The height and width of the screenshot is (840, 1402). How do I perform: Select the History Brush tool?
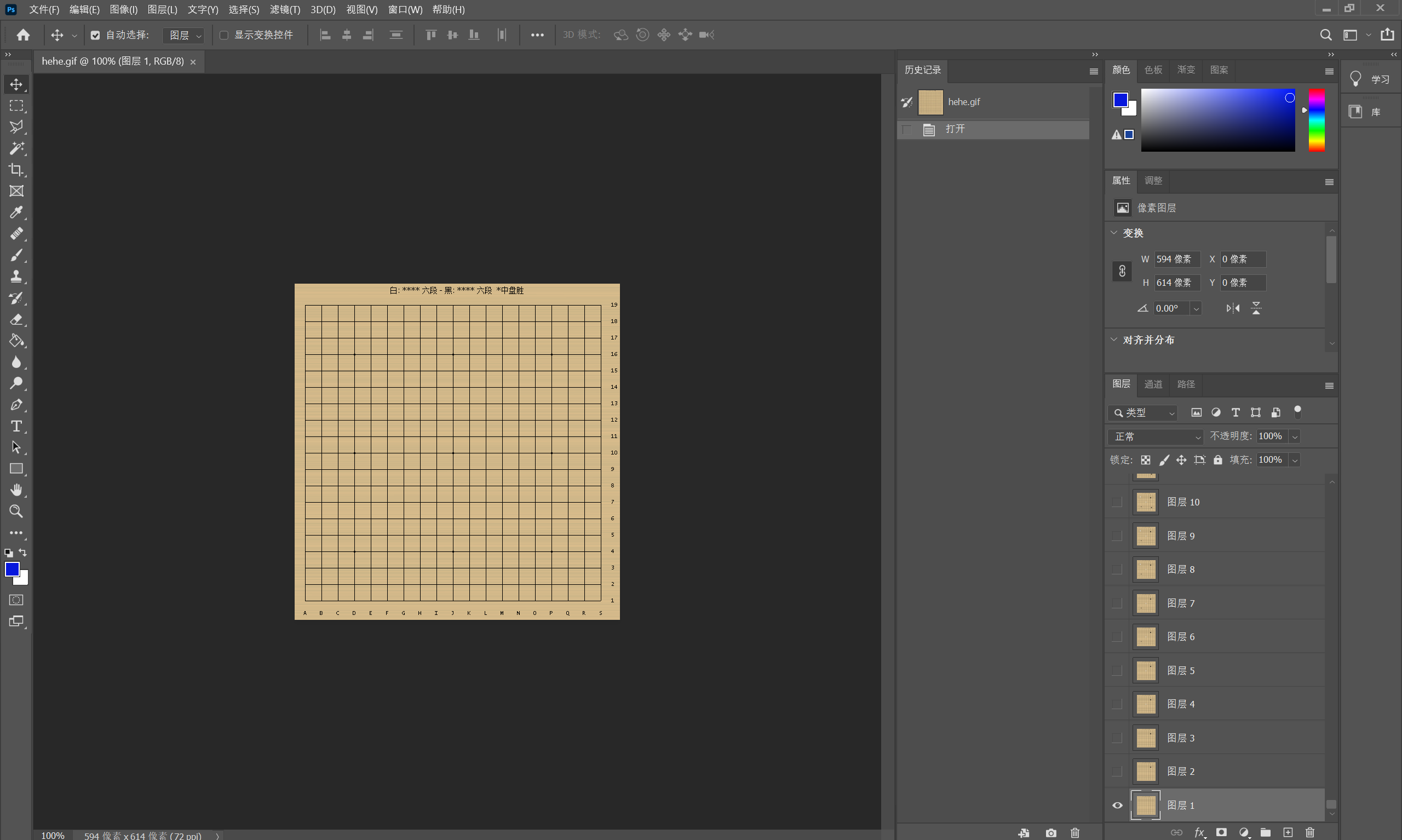pos(16,298)
